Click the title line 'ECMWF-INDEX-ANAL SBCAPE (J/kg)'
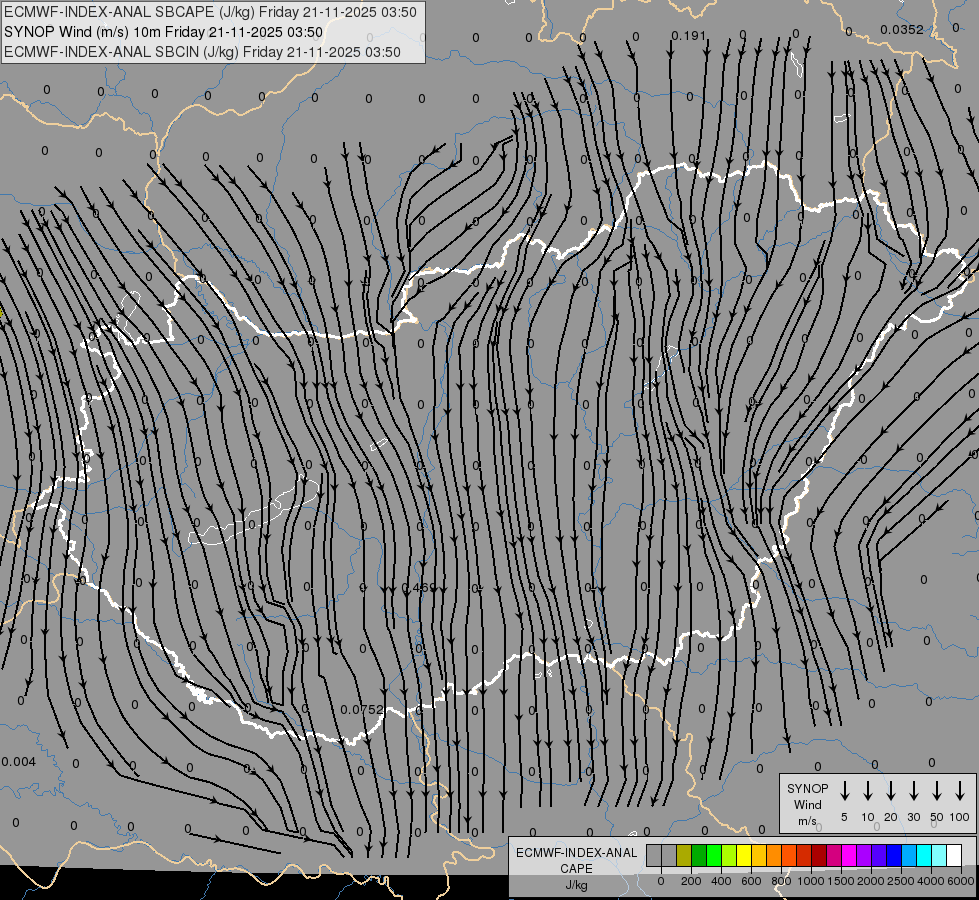 click(210, 12)
